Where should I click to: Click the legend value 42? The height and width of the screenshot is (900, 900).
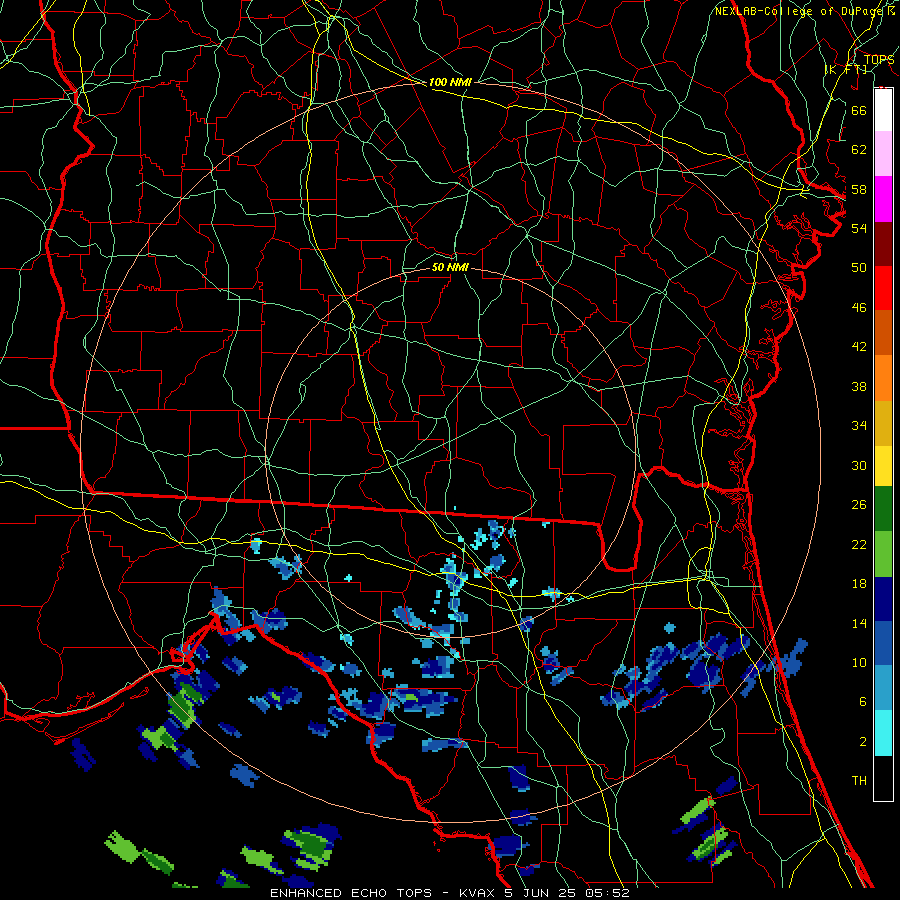[859, 347]
